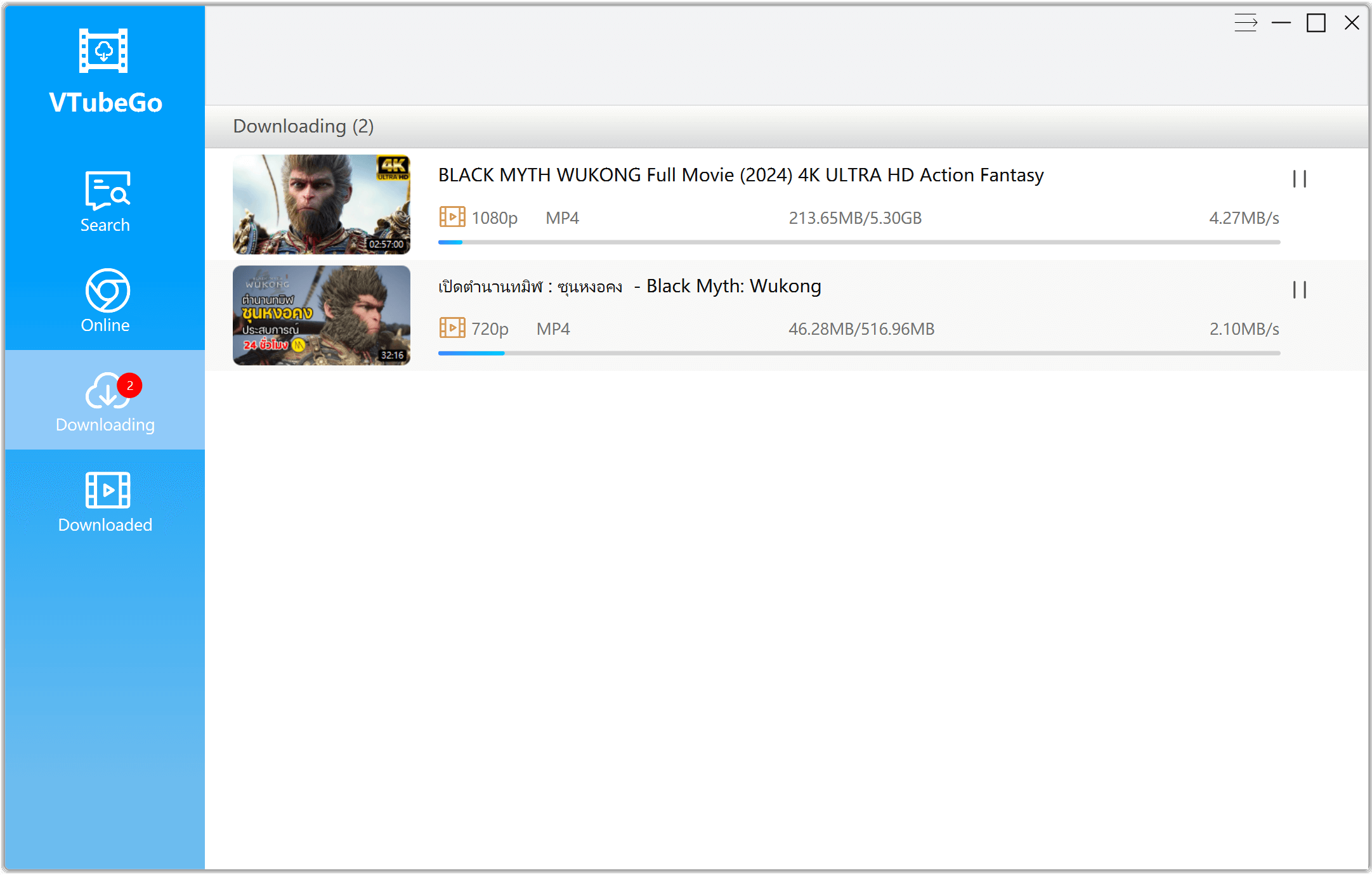Open the top-right arrow menu icon
Screen dimensions: 1372x875
[x=1246, y=22]
